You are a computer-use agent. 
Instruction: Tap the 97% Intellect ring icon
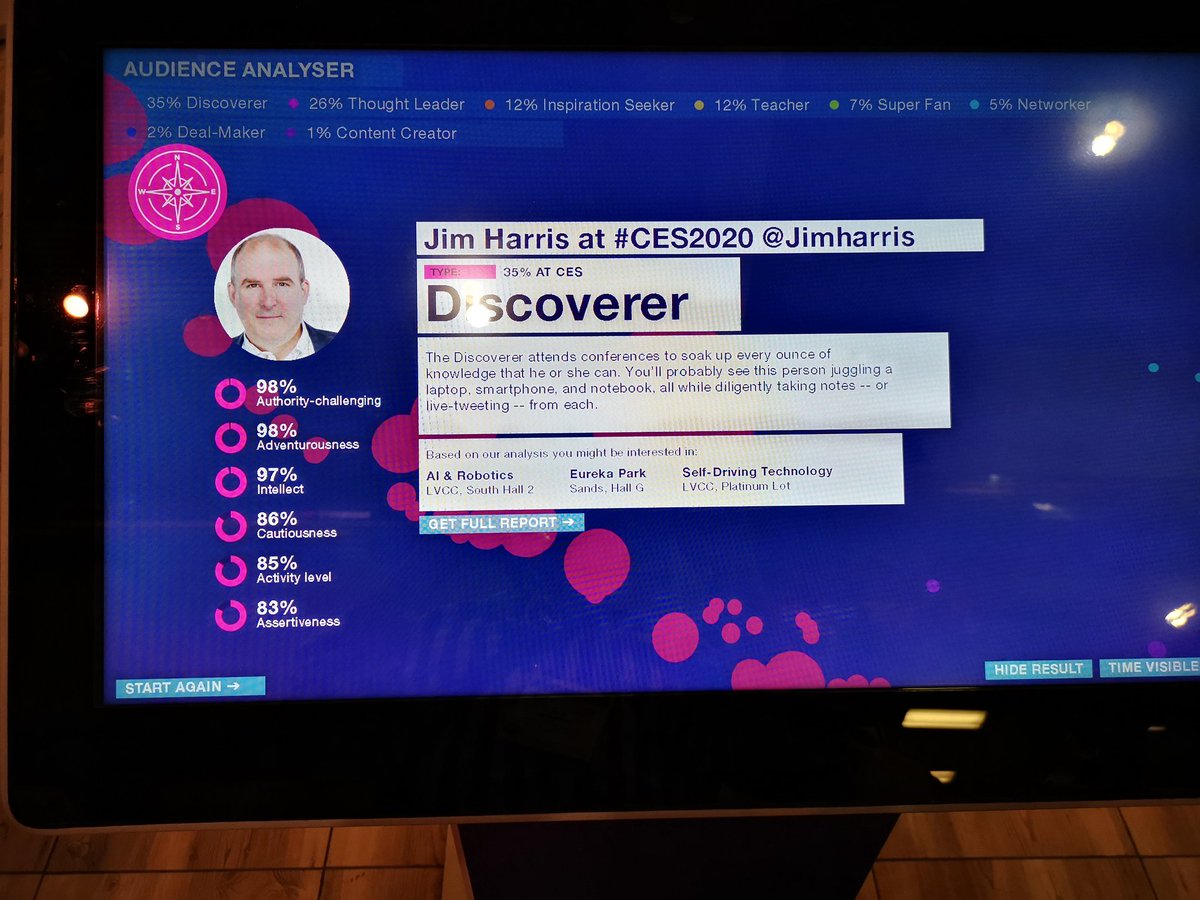(x=231, y=481)
